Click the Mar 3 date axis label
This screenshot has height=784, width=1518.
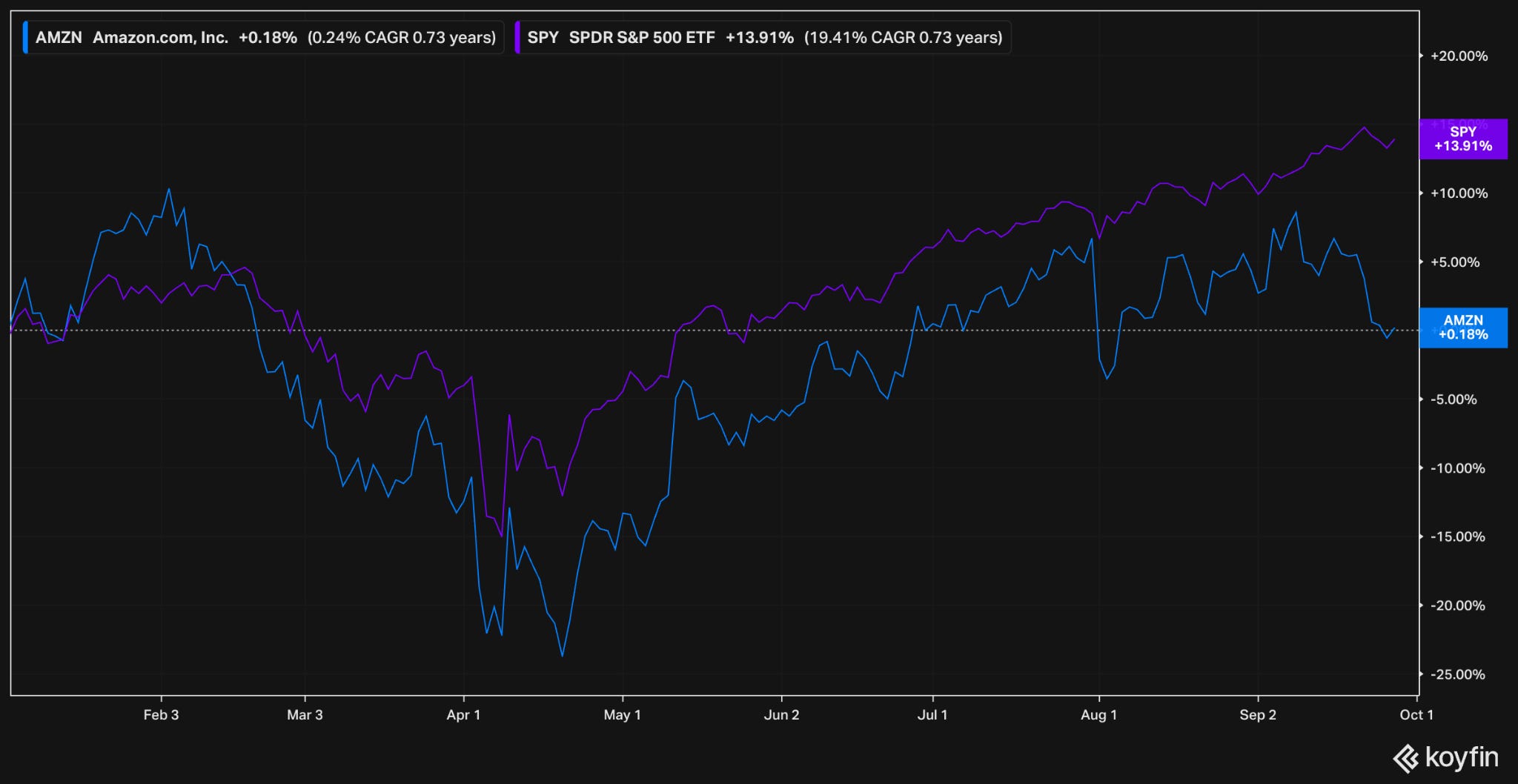coord(305,715)
